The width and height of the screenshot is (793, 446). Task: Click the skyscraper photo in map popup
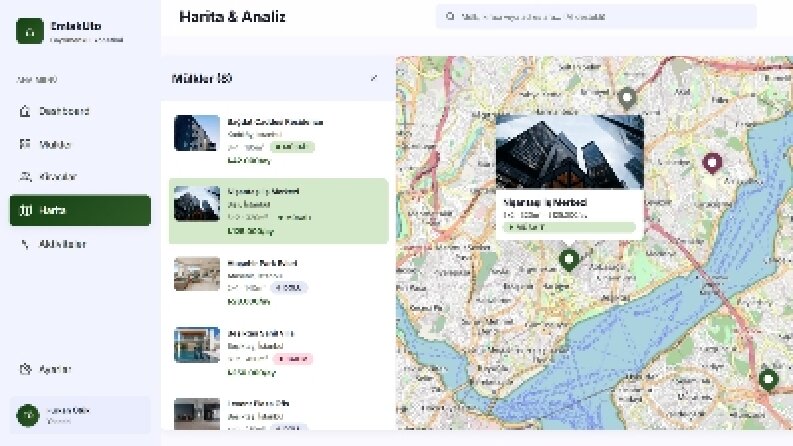point(569,152)
